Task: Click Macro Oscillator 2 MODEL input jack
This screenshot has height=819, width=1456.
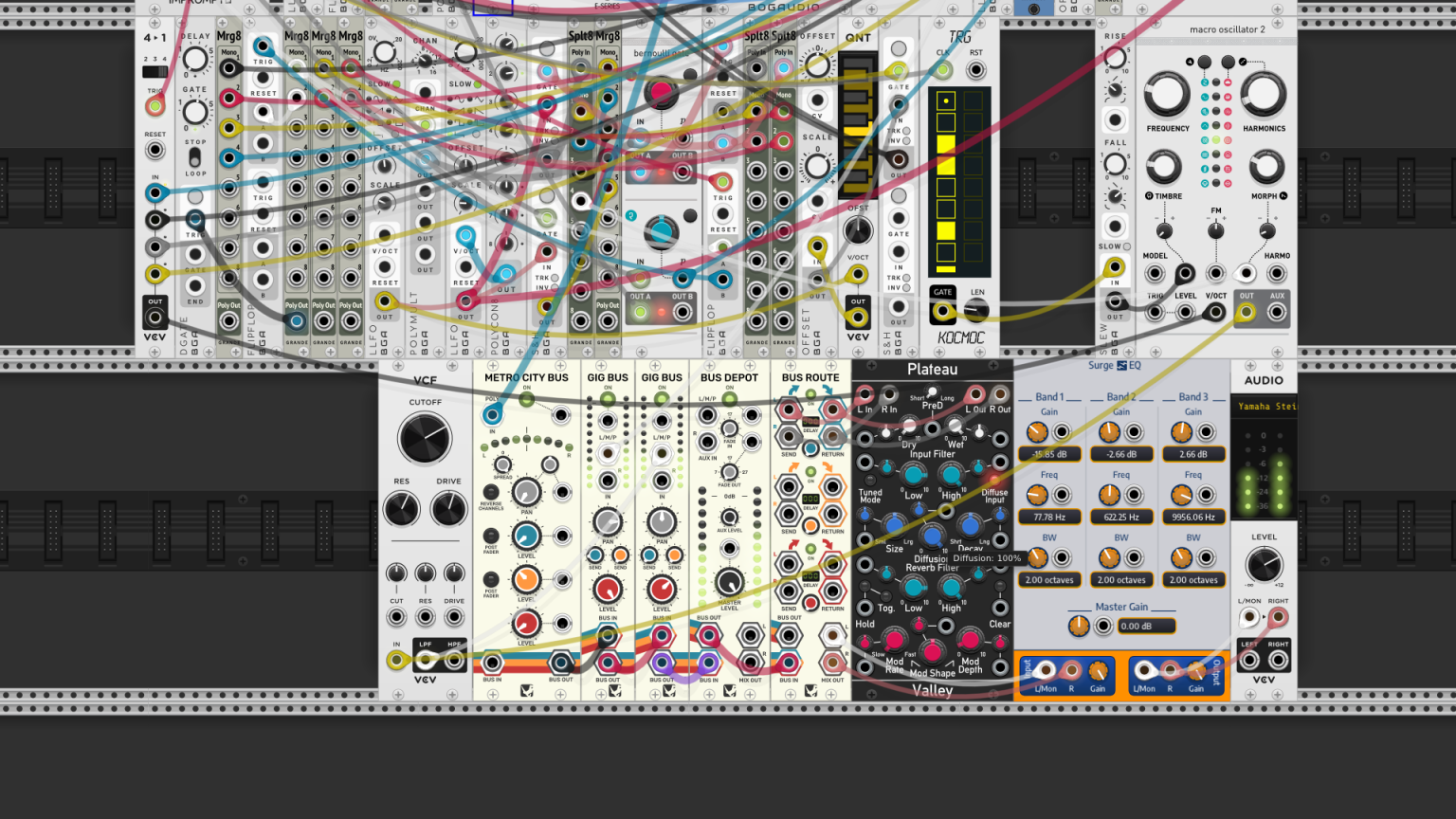Action: click(1155, 274)
